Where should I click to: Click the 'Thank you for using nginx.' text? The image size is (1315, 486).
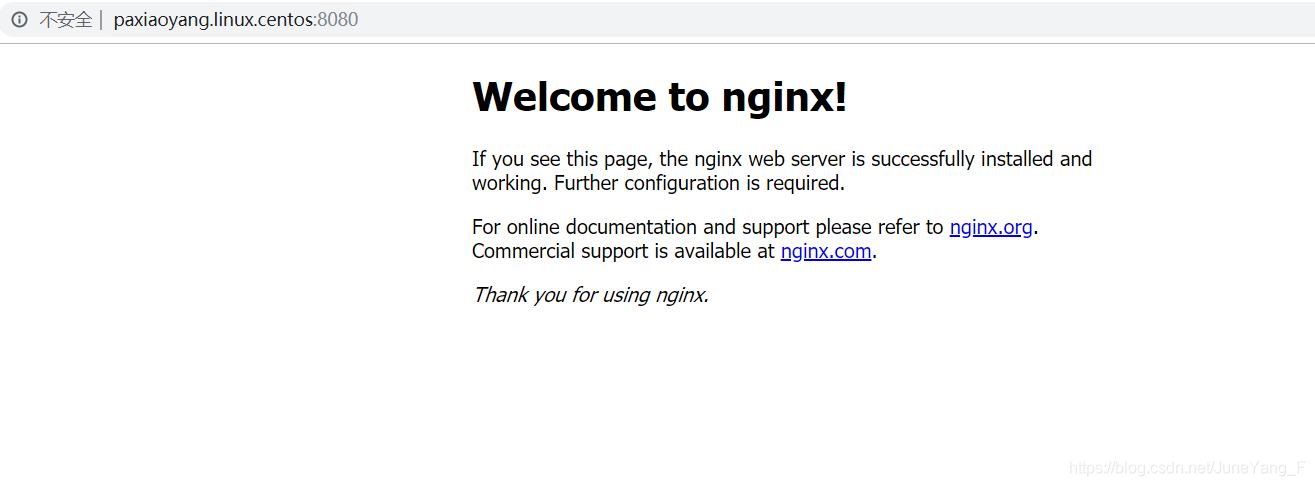(590, 295)
